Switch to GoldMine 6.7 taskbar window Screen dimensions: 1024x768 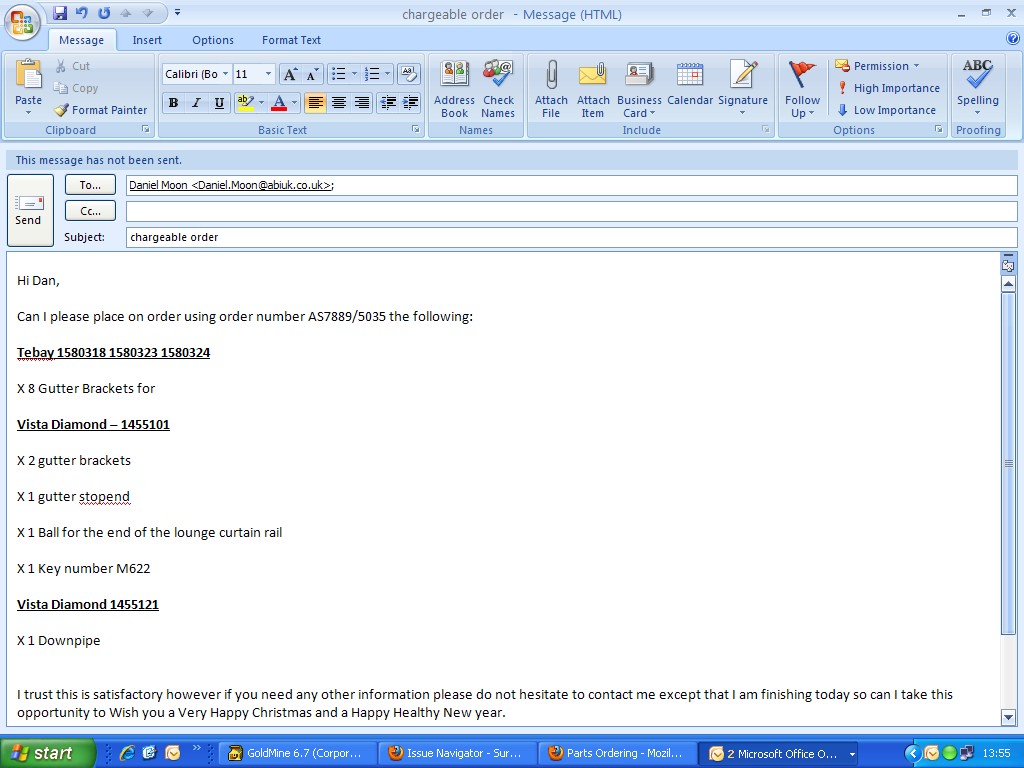point(296,753)
